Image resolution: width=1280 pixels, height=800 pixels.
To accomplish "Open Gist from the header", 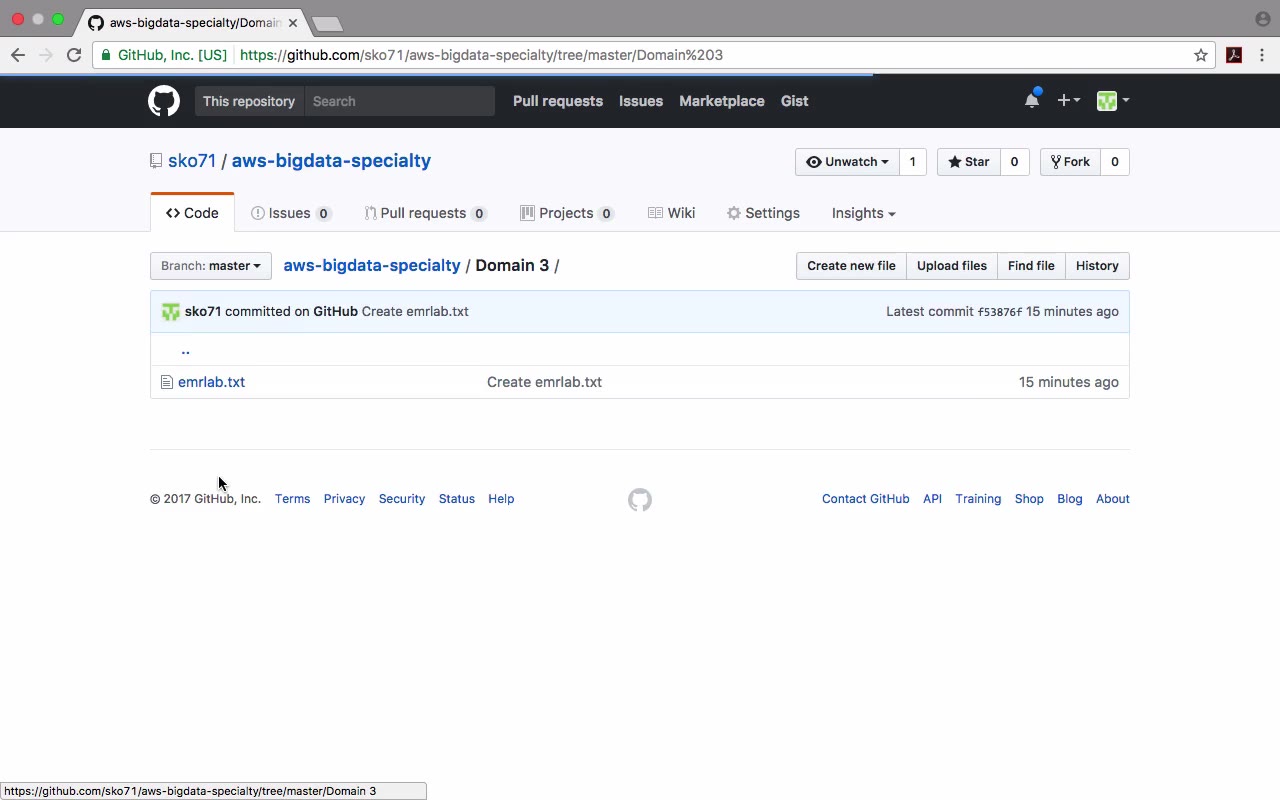I will 795,101.
